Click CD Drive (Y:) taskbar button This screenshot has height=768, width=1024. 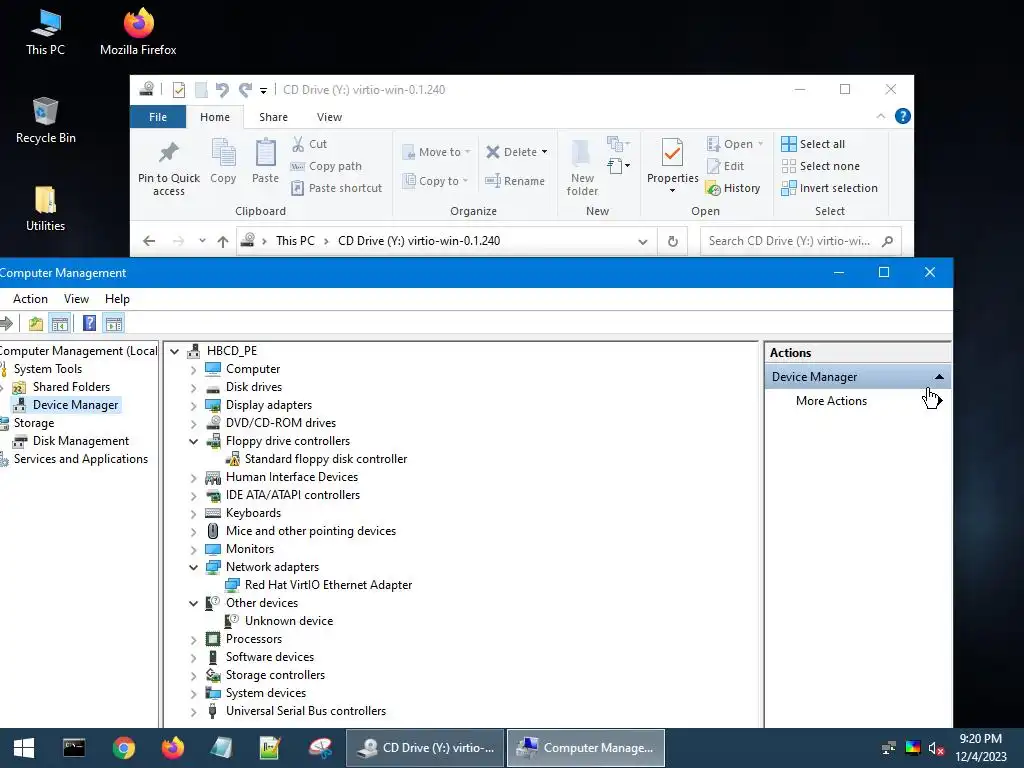(425, 748)
